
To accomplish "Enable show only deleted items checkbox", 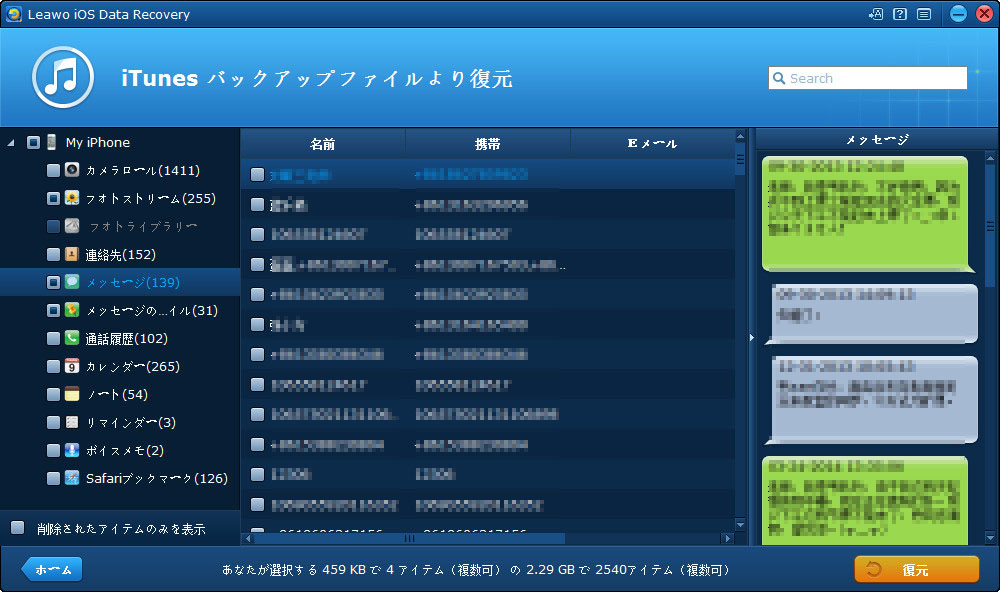I will point(17,527).
